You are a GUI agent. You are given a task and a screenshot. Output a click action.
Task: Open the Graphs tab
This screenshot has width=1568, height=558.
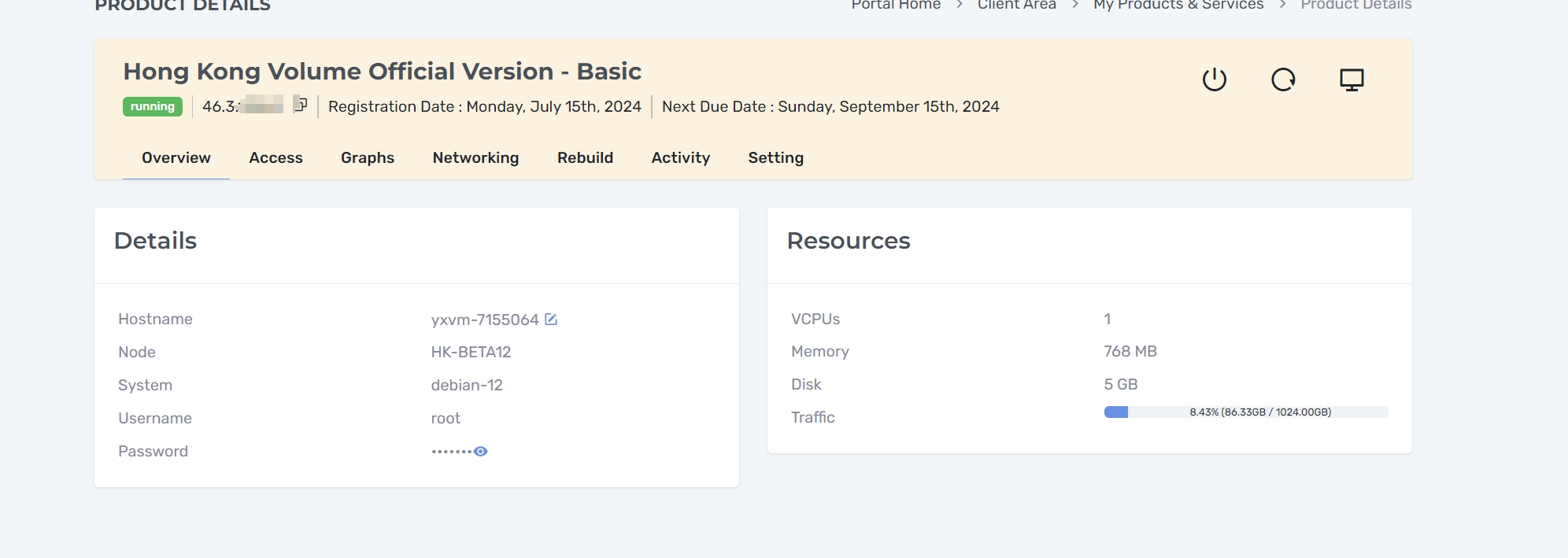[x=367, y=157]
